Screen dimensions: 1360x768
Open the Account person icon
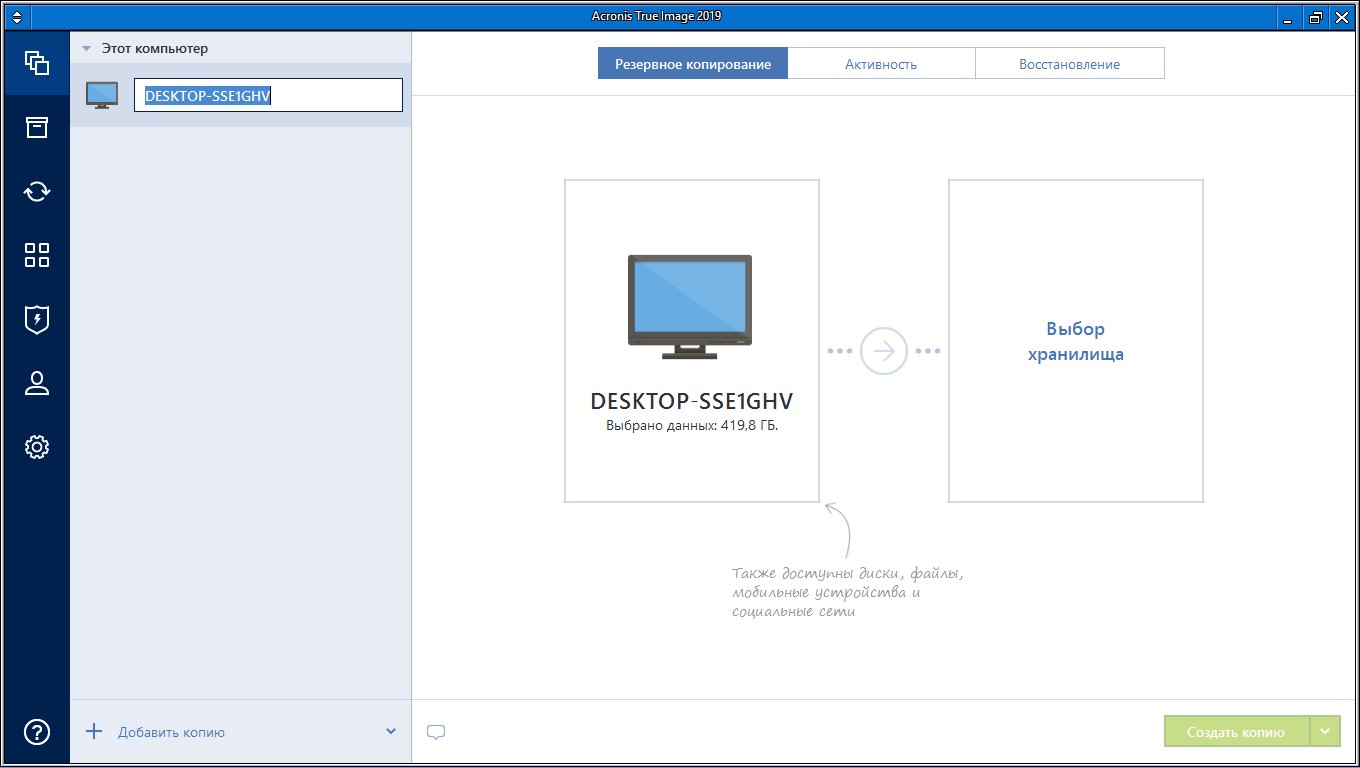(37, 383)
